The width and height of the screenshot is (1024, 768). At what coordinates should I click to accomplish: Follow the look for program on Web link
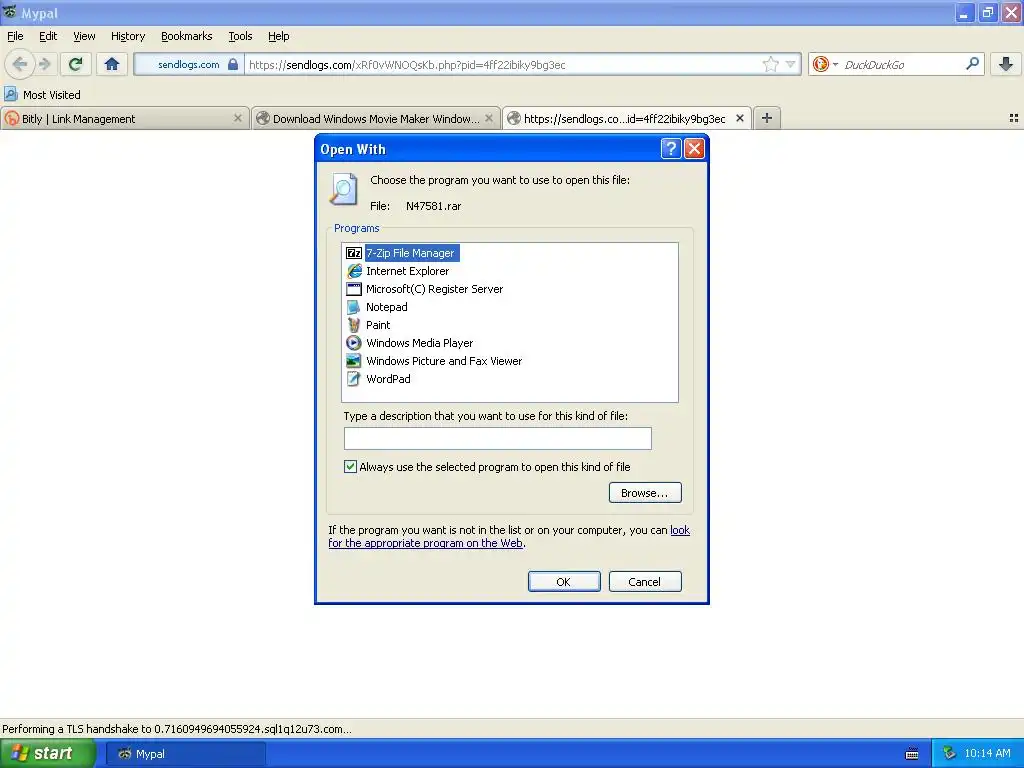426,543
